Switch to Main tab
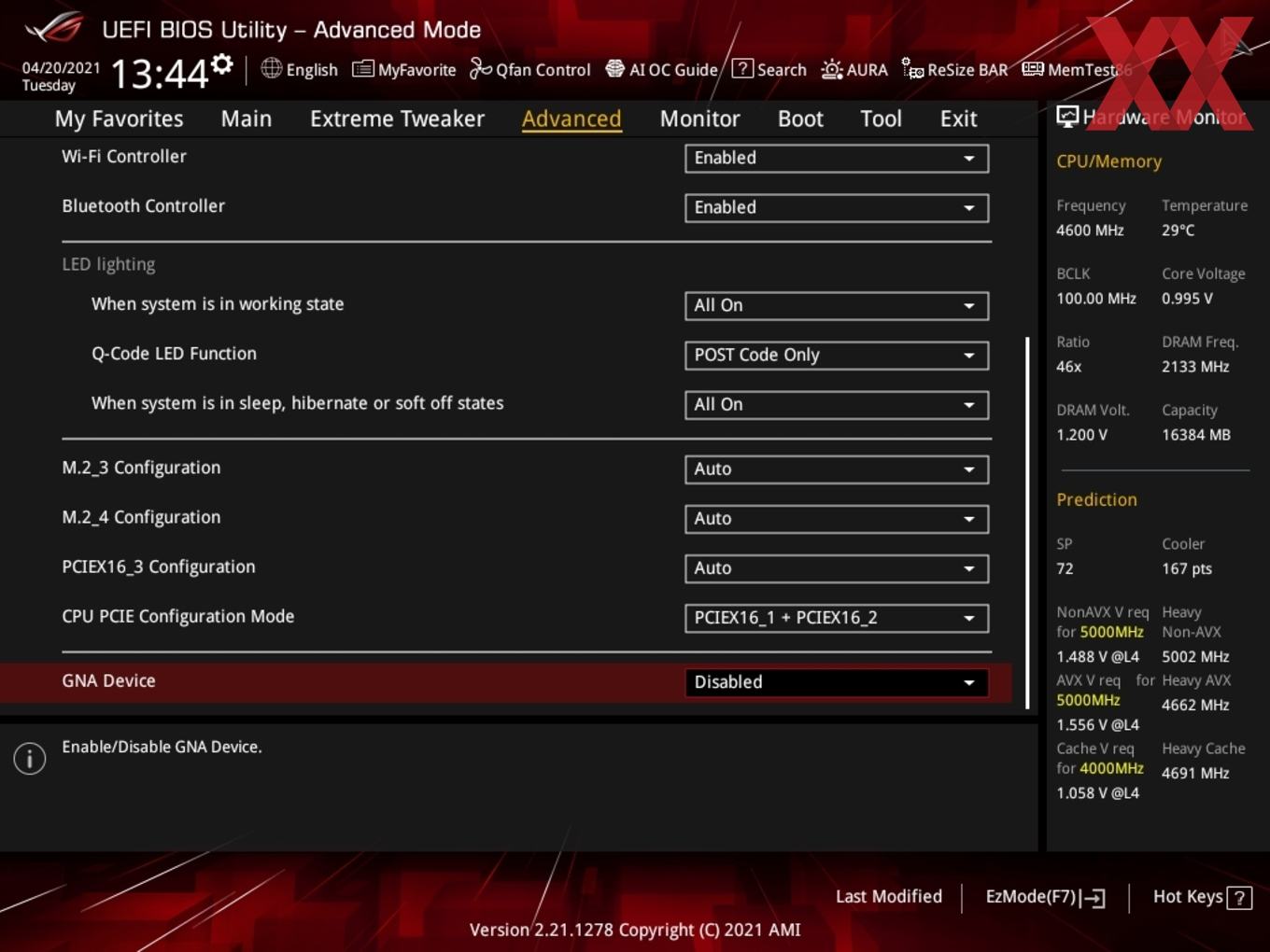1270x952 pixels. click(x=247, y=119)
